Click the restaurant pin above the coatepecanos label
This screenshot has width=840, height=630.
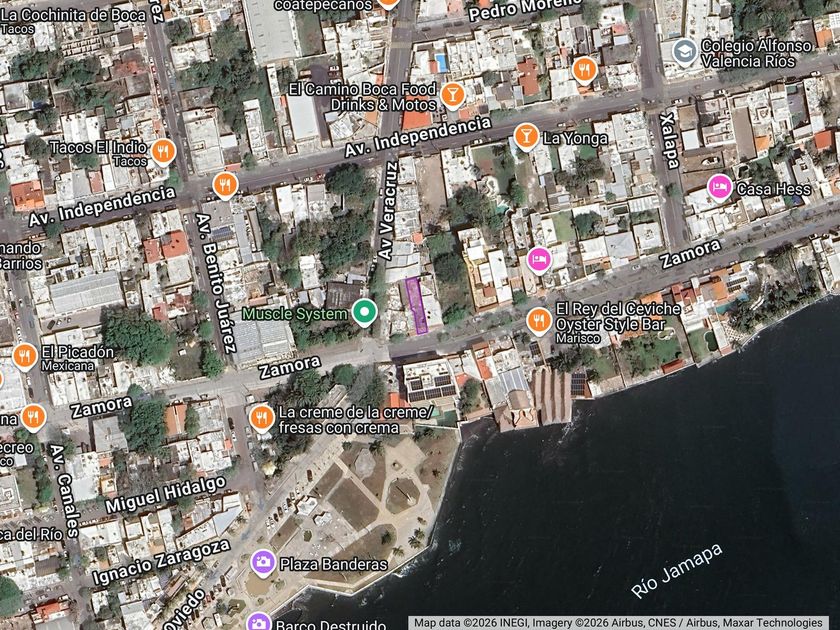click(x=388, y=4)
